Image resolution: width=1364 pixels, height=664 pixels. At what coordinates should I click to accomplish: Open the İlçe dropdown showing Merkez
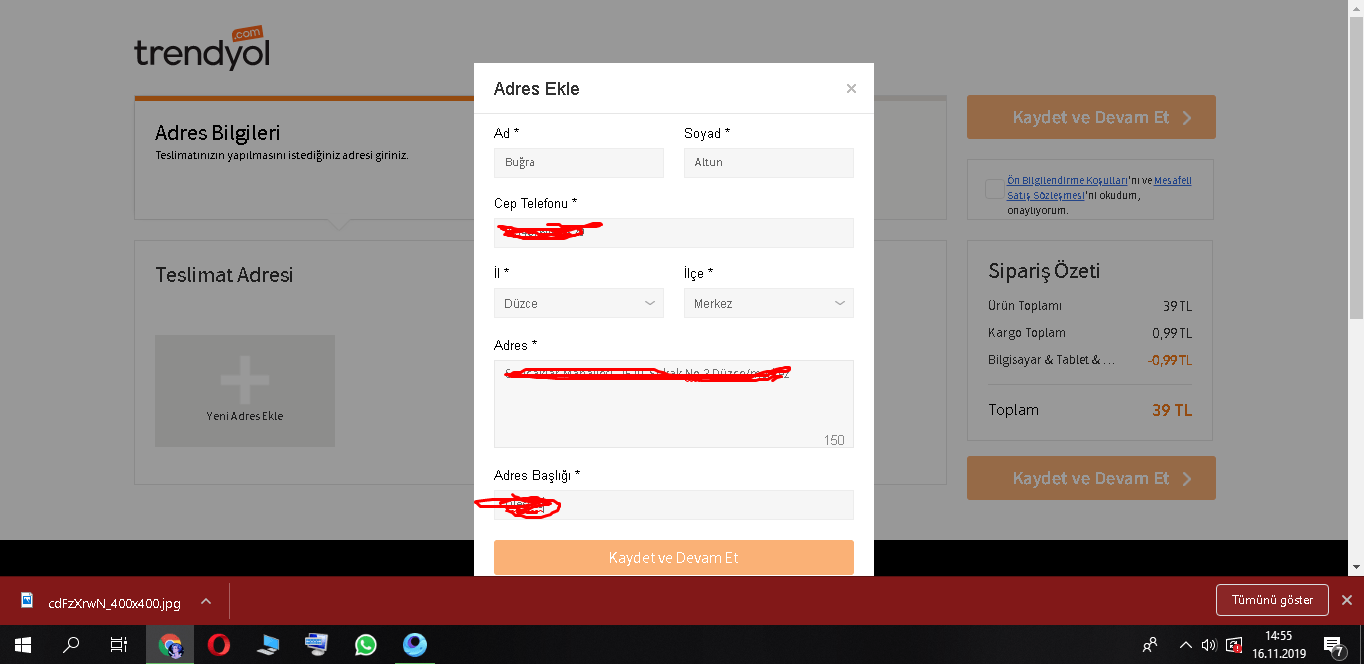(x=769, y=303)
